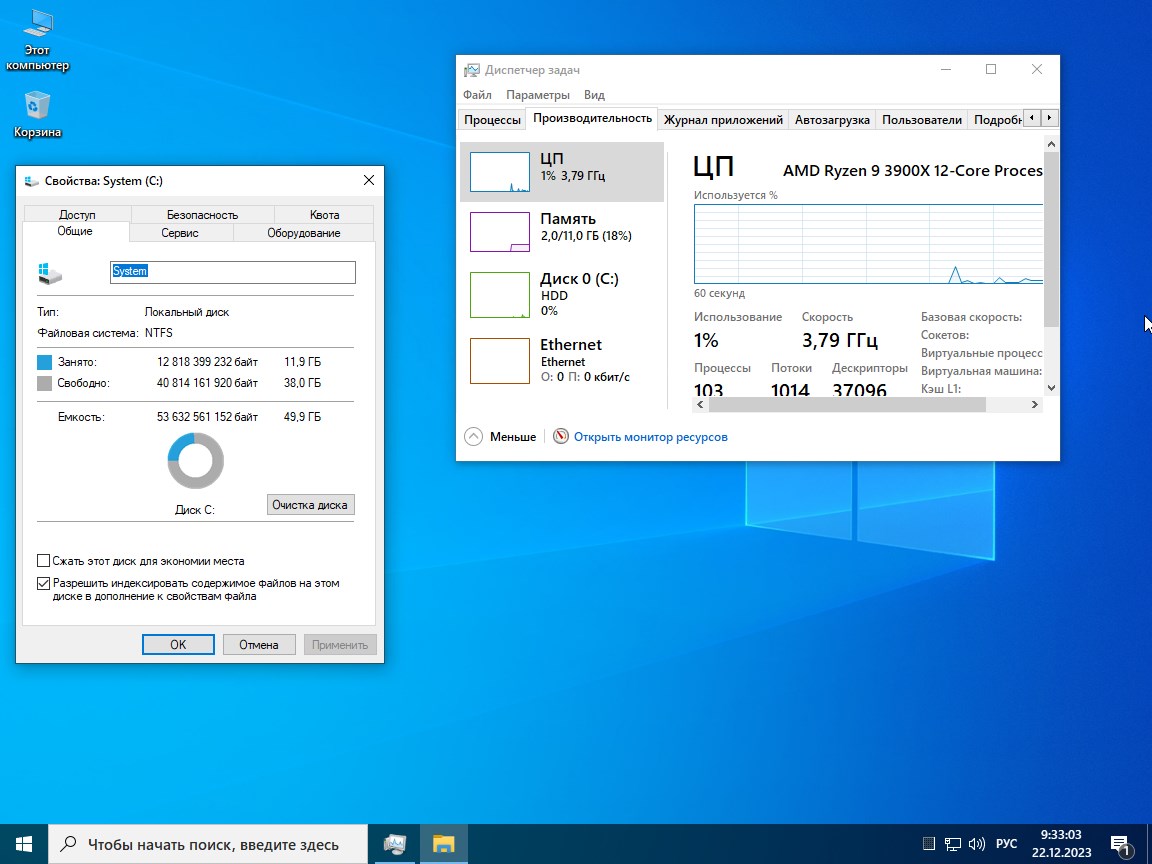The image size is (1152, 864).
Task: Click the Windows Start button
Action: tap(24, 844)
